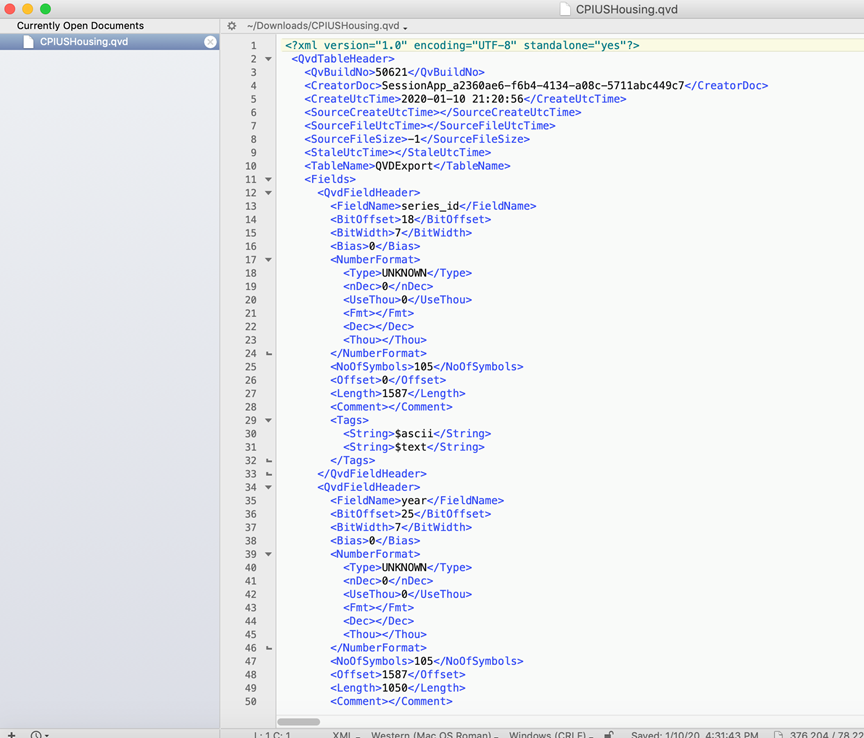Viewport: 864px width, 738px height.
Task: Click the add (+) button at sidebar bottom
Action: pyautogui.click(x=12, y=734)
